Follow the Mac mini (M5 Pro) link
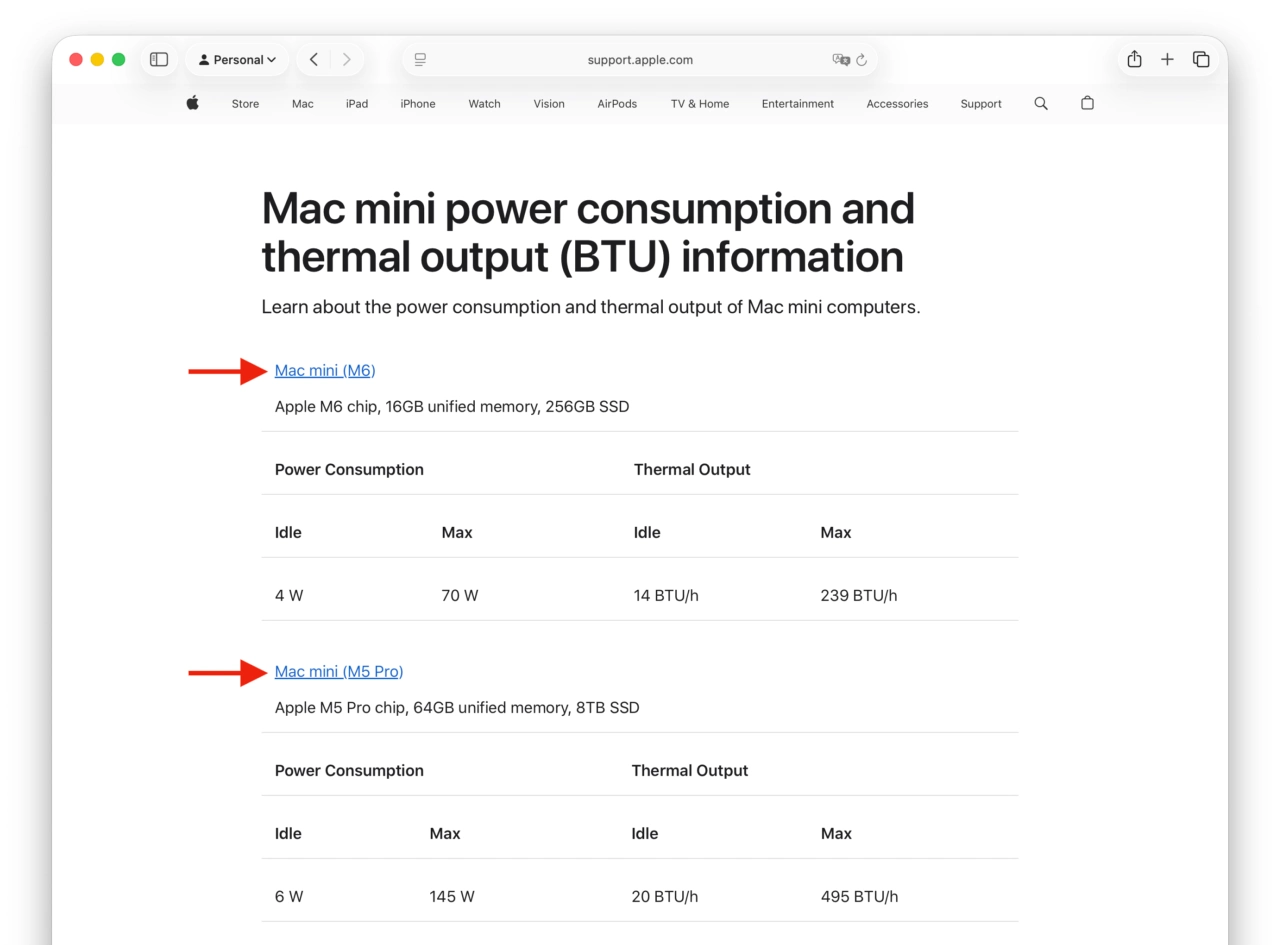The width and height of the screenshot is (1280, 945). click(339, 672)
